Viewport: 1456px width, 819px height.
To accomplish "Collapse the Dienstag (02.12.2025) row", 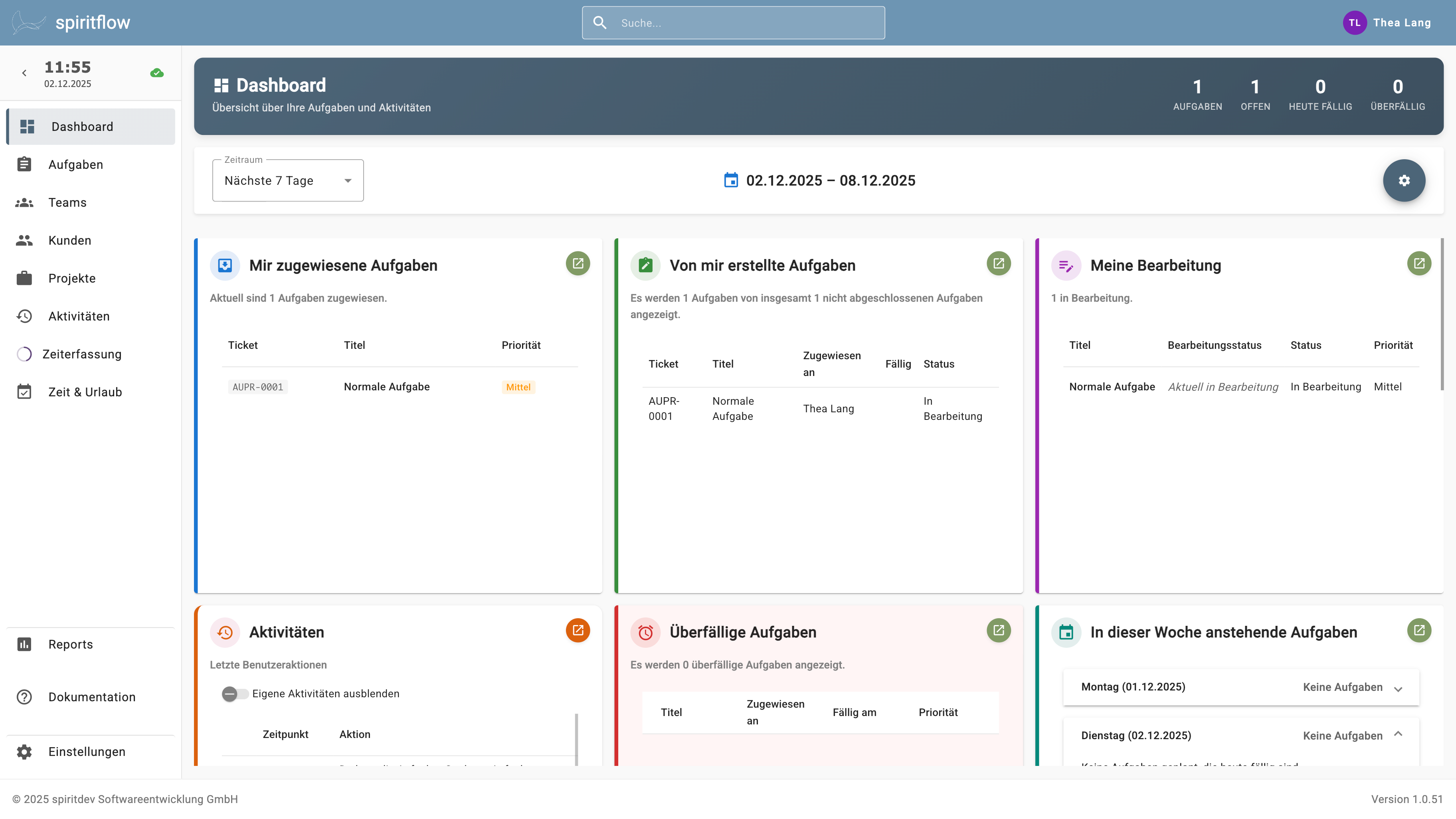I will pos(1240,735).
